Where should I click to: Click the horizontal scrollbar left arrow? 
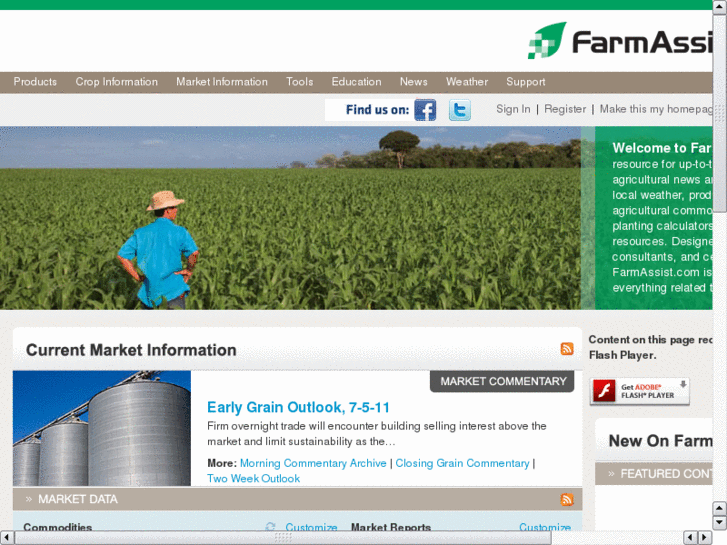[6, 538]
